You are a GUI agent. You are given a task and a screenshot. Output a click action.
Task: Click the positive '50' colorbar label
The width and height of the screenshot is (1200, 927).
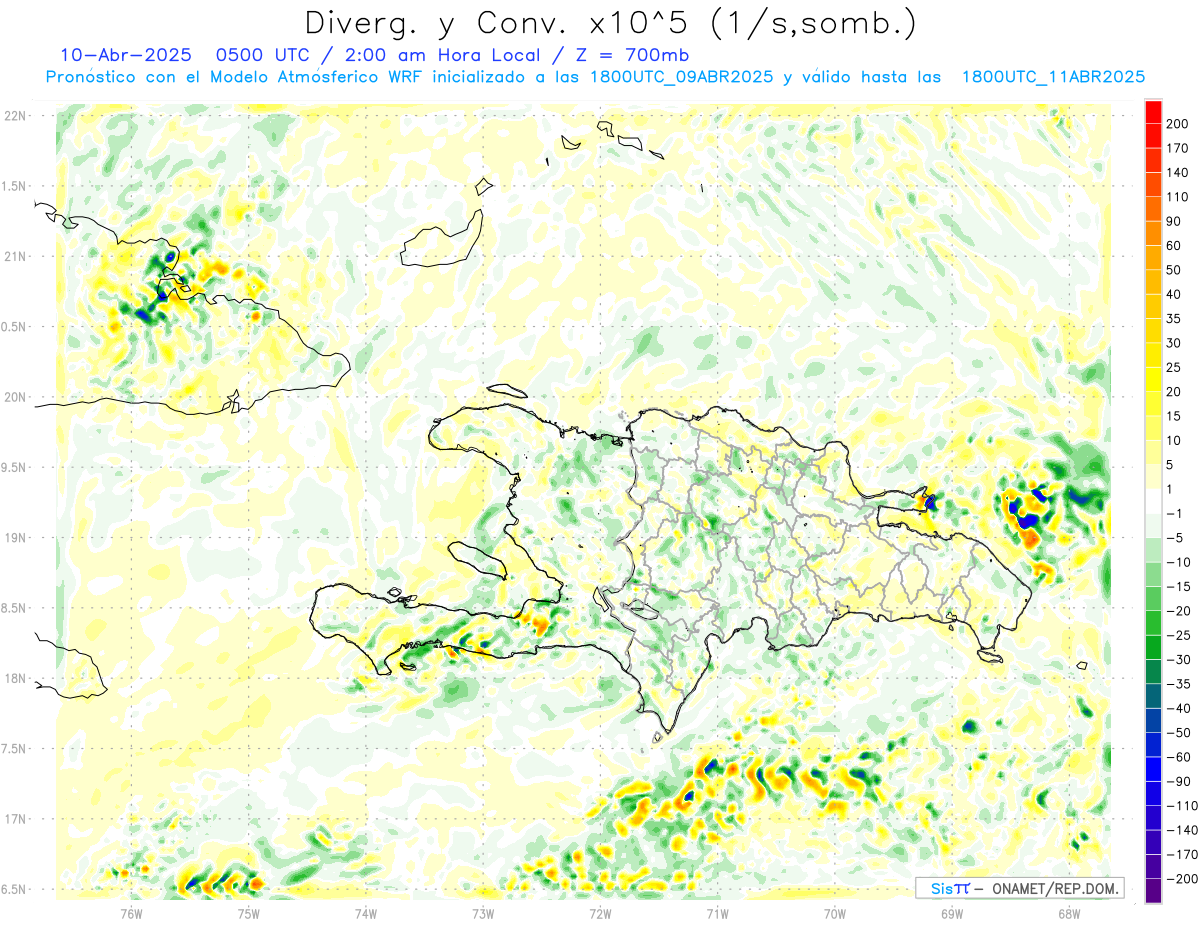coord(1174,270)
